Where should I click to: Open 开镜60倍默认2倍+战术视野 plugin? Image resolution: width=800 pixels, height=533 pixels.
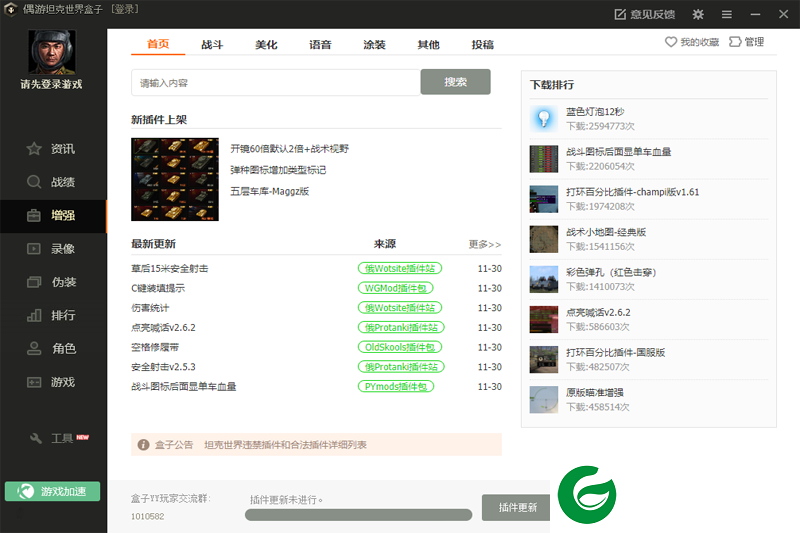click(x=289, y=148)
